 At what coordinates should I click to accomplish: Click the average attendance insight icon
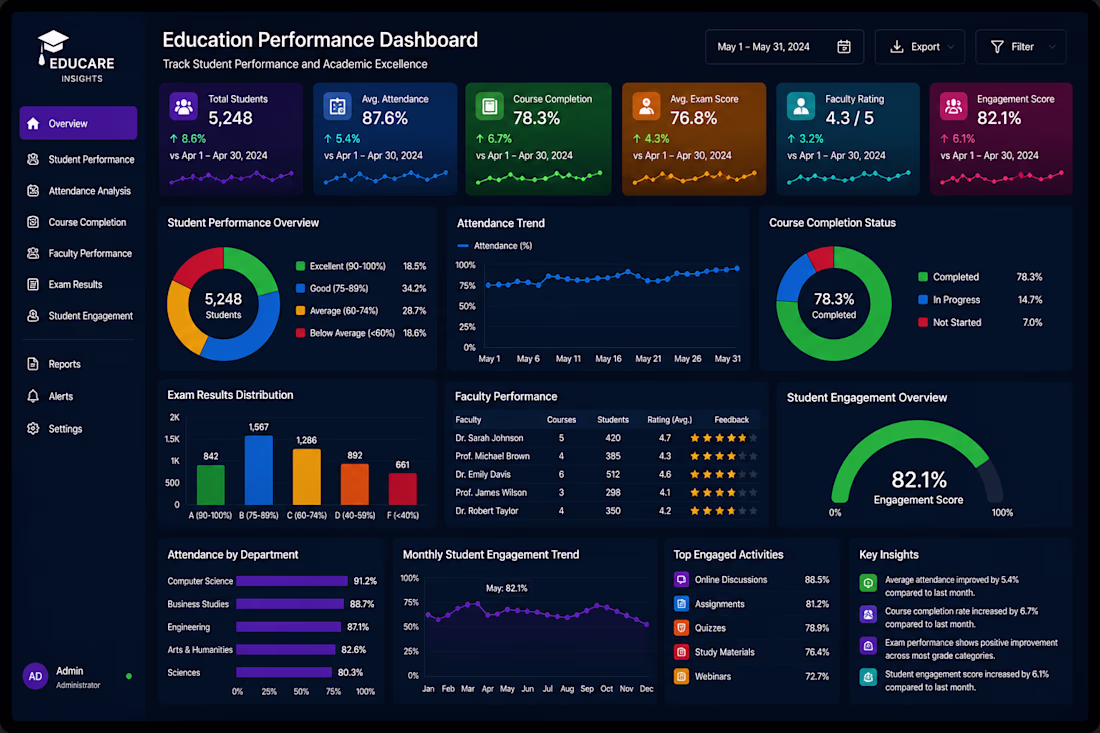tap(868, 583)
